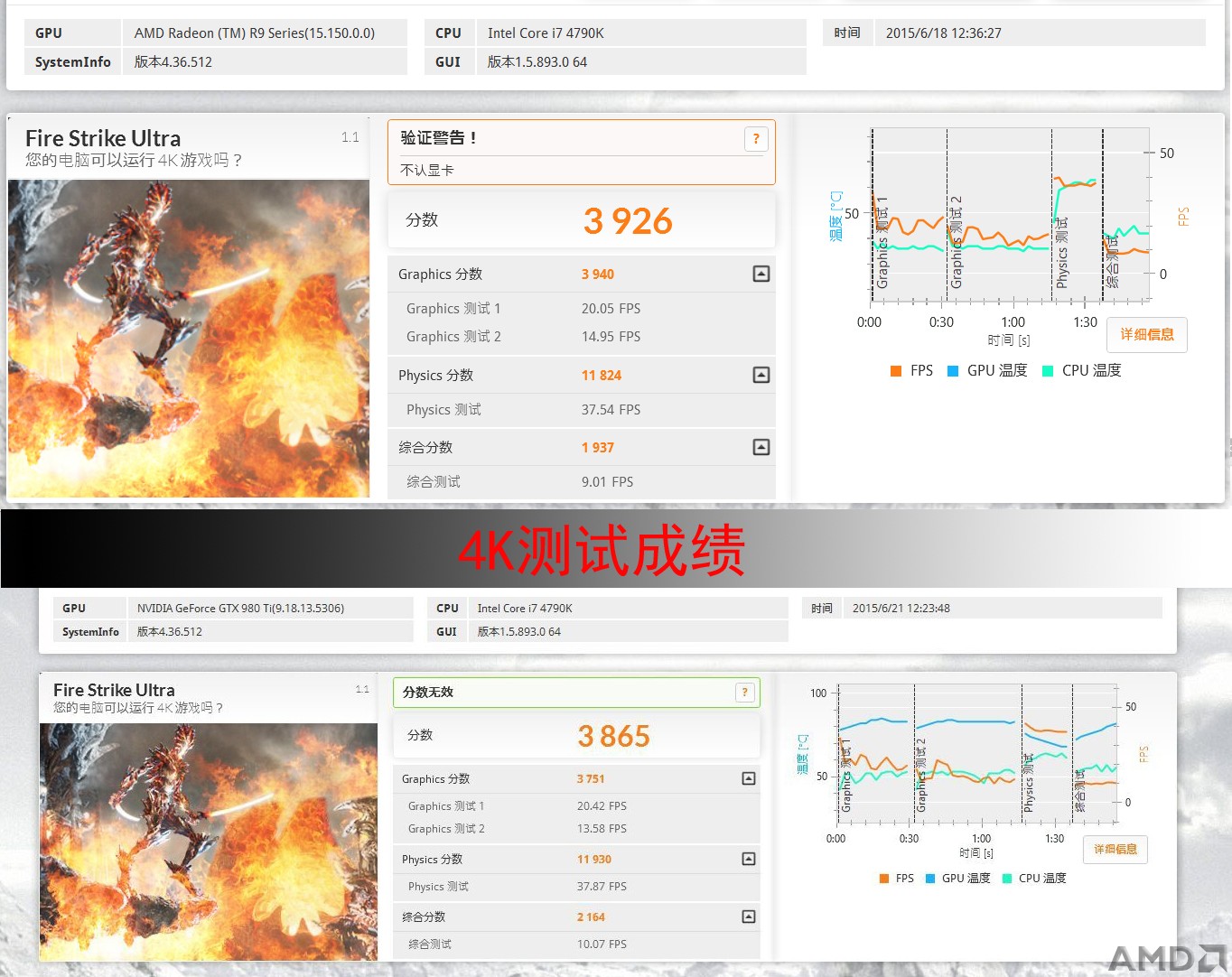
Task: Click the red 4K测试成绩 banner title
Action: tap(601, 551)
